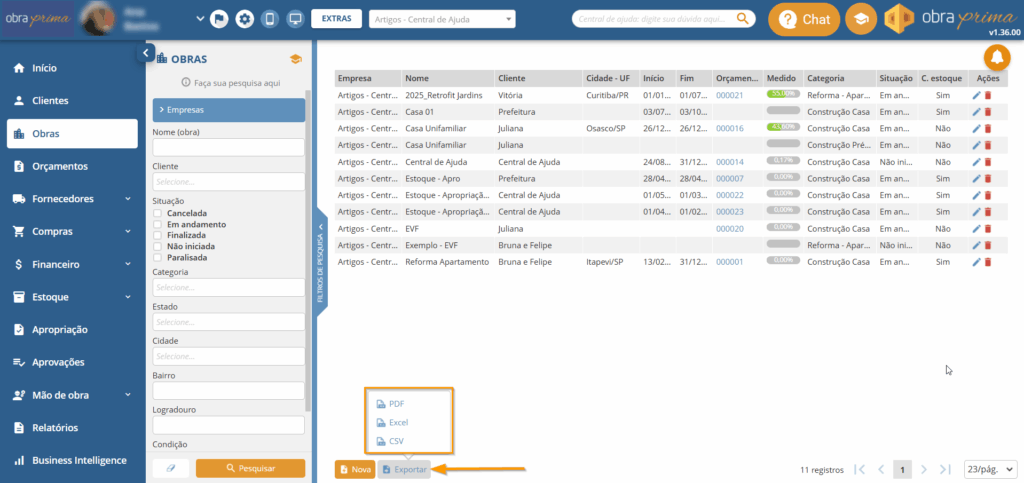The image size is (1024, 483).
Task: Expand the Fornecedores sidebar menu
Action: pos(72,199)
